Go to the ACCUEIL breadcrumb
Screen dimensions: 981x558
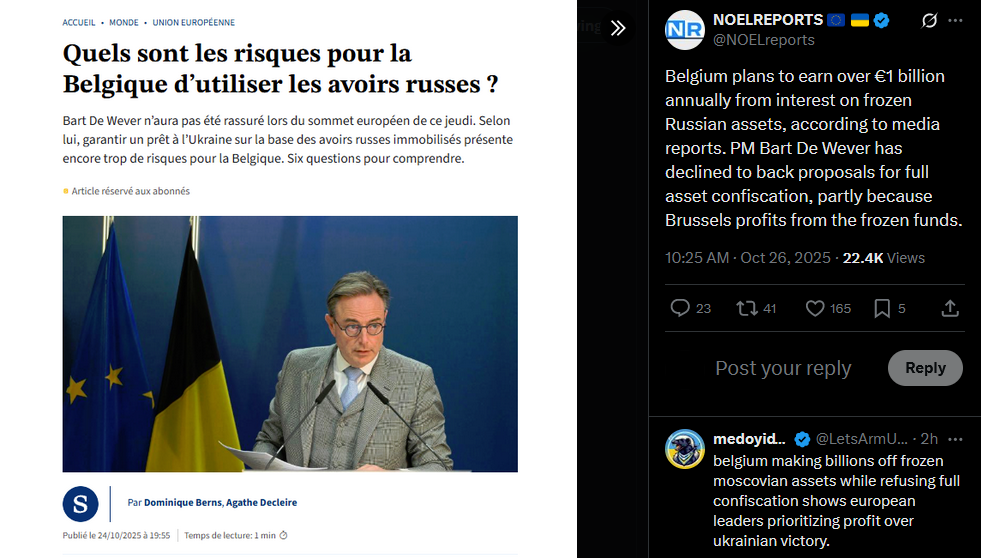pos(79,23)
